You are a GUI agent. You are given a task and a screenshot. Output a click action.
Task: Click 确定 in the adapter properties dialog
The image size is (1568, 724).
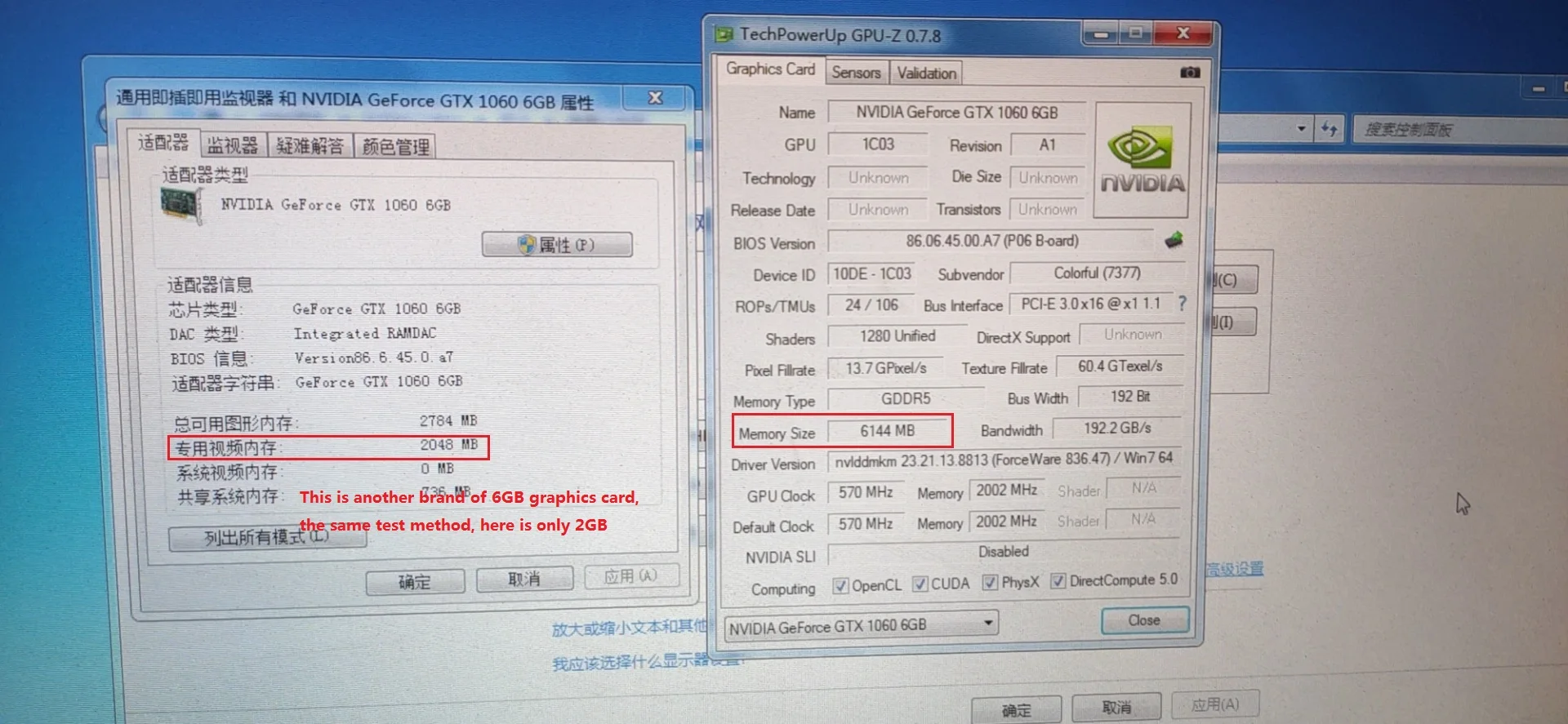[415, 582]
